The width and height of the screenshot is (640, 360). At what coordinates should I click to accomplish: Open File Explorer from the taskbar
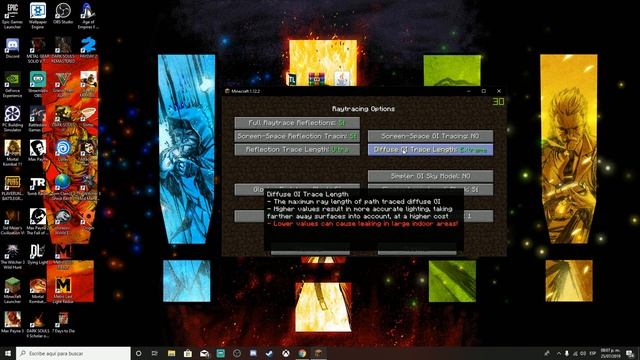point(171,353)
